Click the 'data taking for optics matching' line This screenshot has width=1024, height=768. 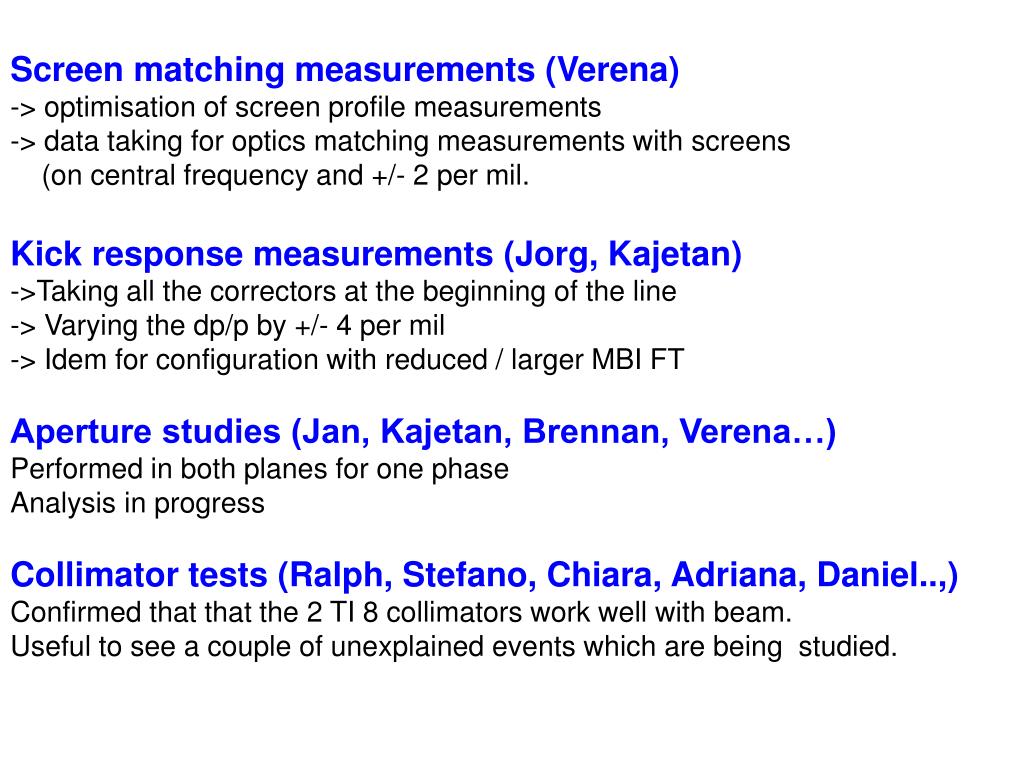coord(400,142)
